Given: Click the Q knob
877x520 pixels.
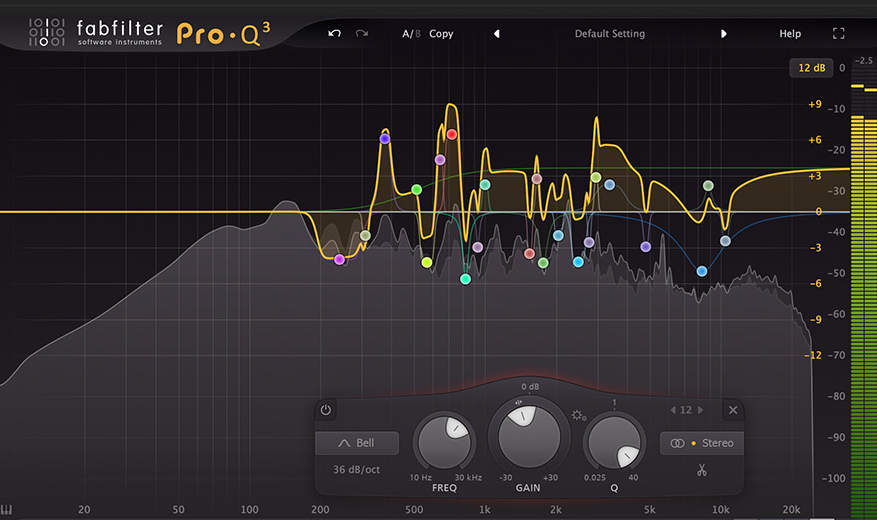Looking at the screenshot, I should (x=614, y=443).
